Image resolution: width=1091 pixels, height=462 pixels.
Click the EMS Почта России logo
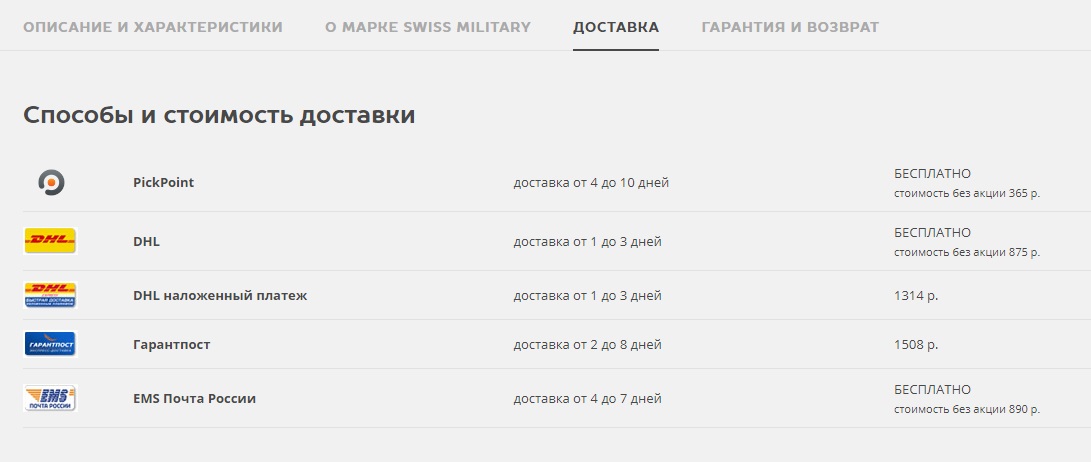point(50,398)
